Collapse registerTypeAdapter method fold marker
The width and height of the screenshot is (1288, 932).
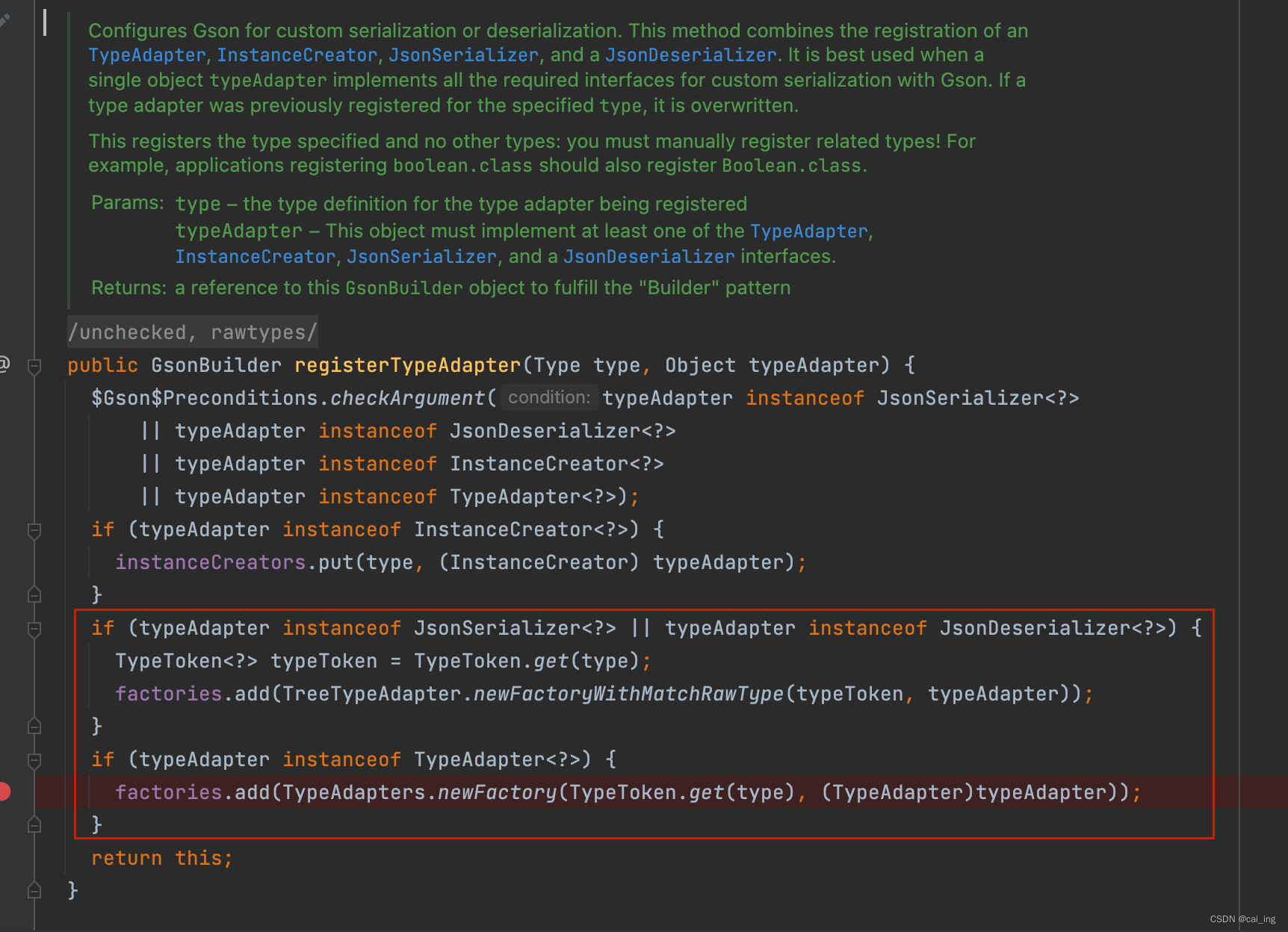point(34,366)
